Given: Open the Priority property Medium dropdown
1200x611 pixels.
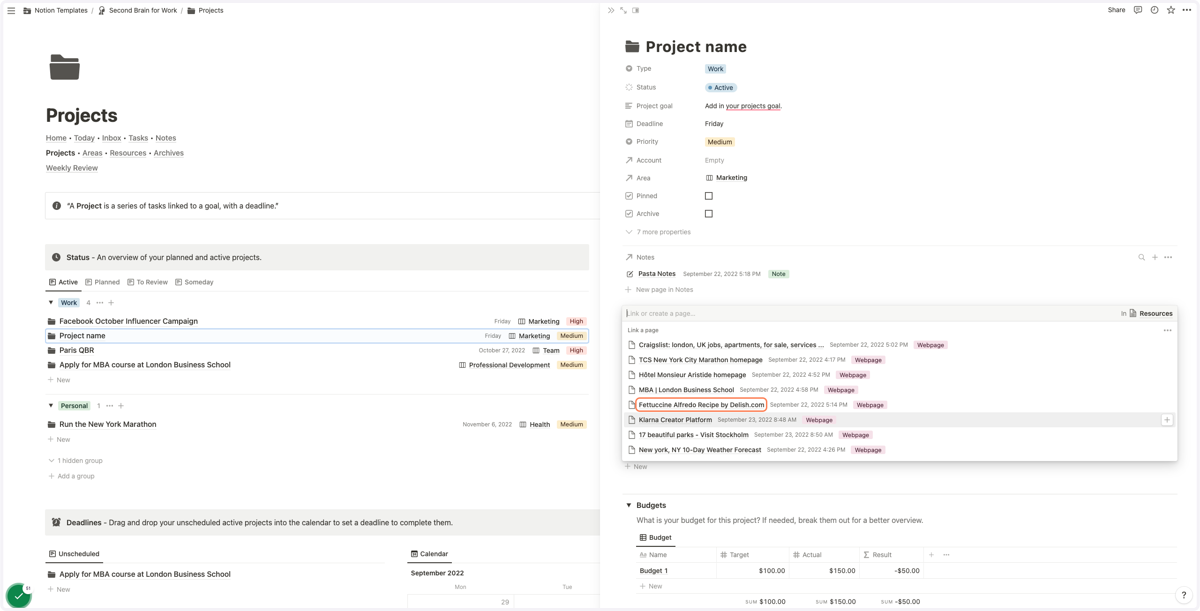Looking at the screenshot, I should click(720, 142).
